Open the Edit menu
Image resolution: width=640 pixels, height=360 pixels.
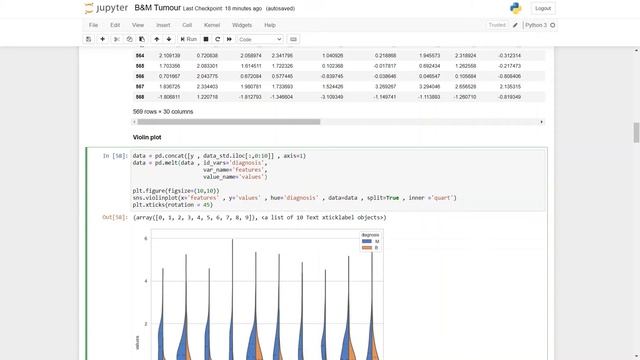(x=115, y=25)
